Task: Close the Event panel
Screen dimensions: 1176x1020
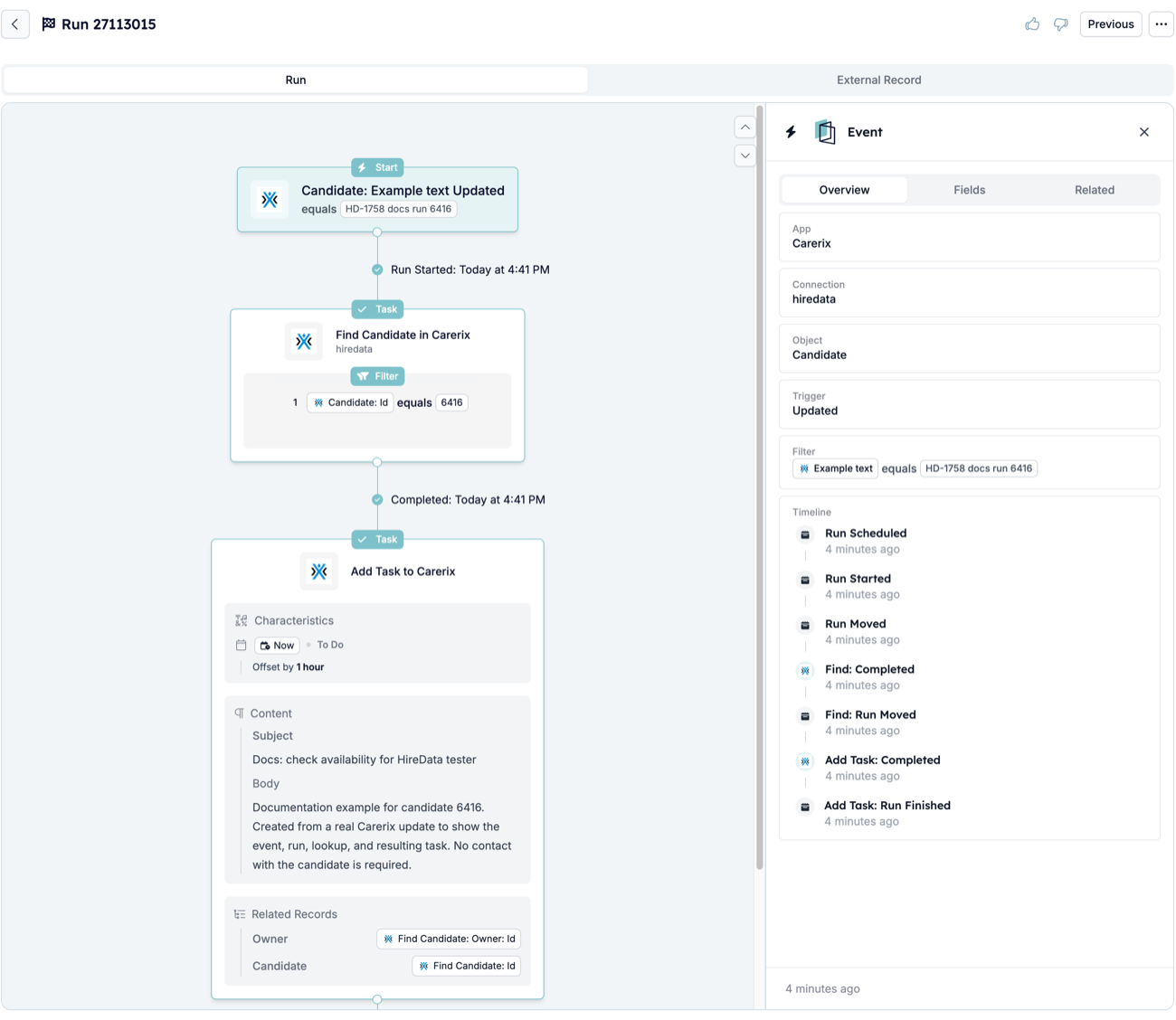Action: [1144, 132]
